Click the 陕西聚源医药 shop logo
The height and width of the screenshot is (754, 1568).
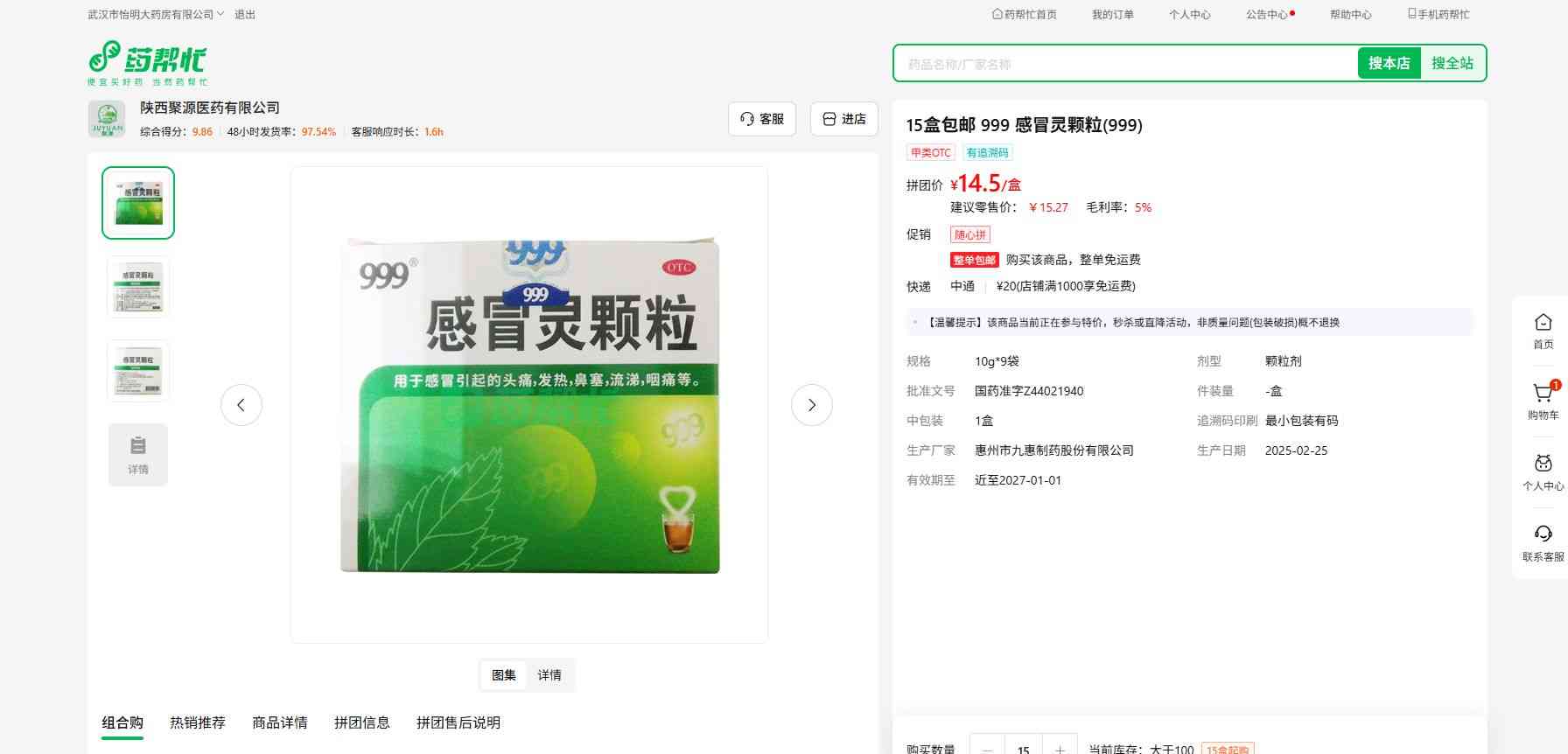(107, 119)
